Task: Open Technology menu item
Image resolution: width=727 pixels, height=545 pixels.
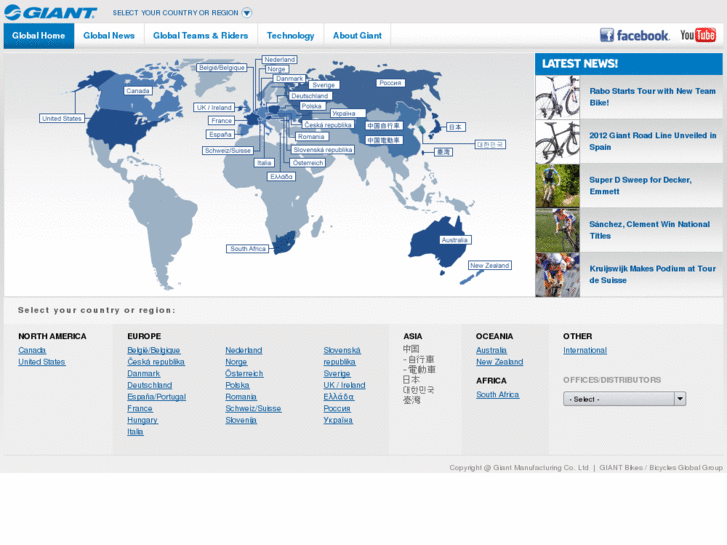Action: [x=291, y=36]
